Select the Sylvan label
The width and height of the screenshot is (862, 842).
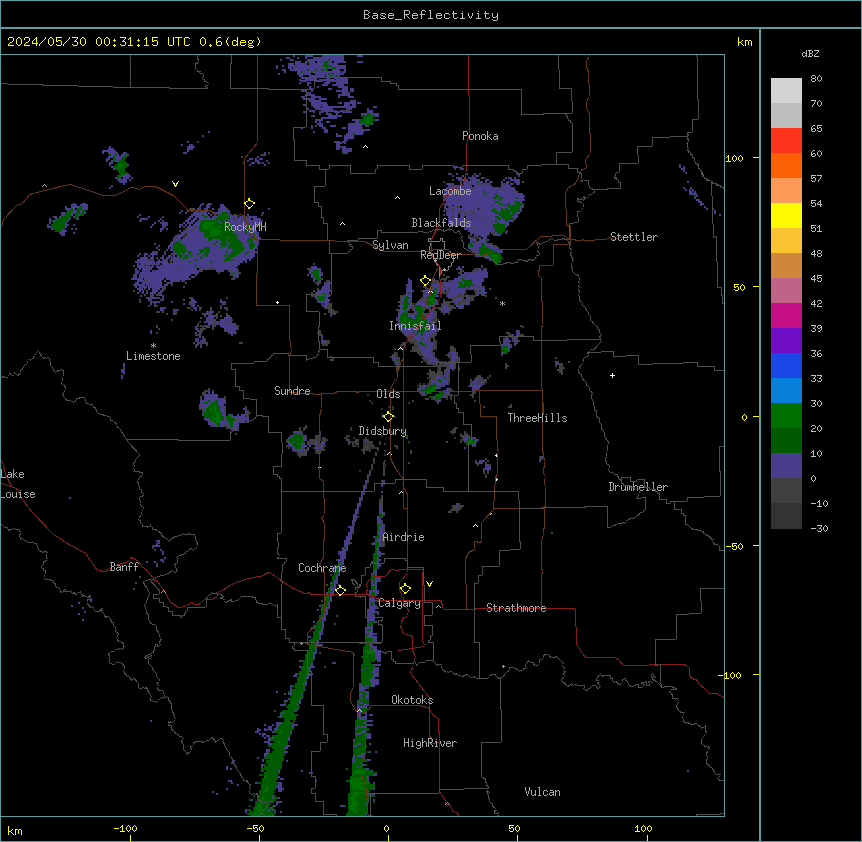tap(390, 245)
